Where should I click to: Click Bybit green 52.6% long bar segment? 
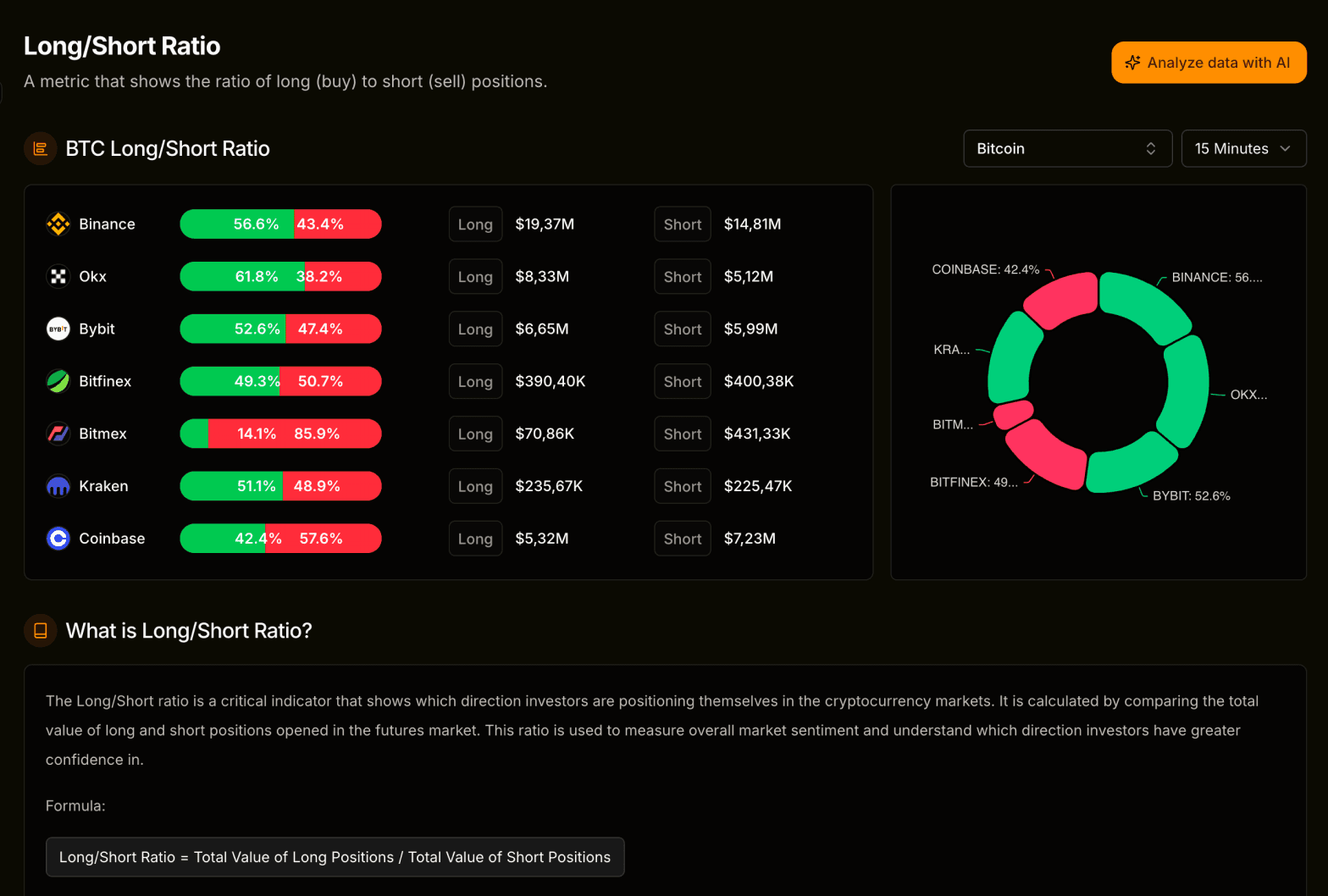click(x=233, y=329)
